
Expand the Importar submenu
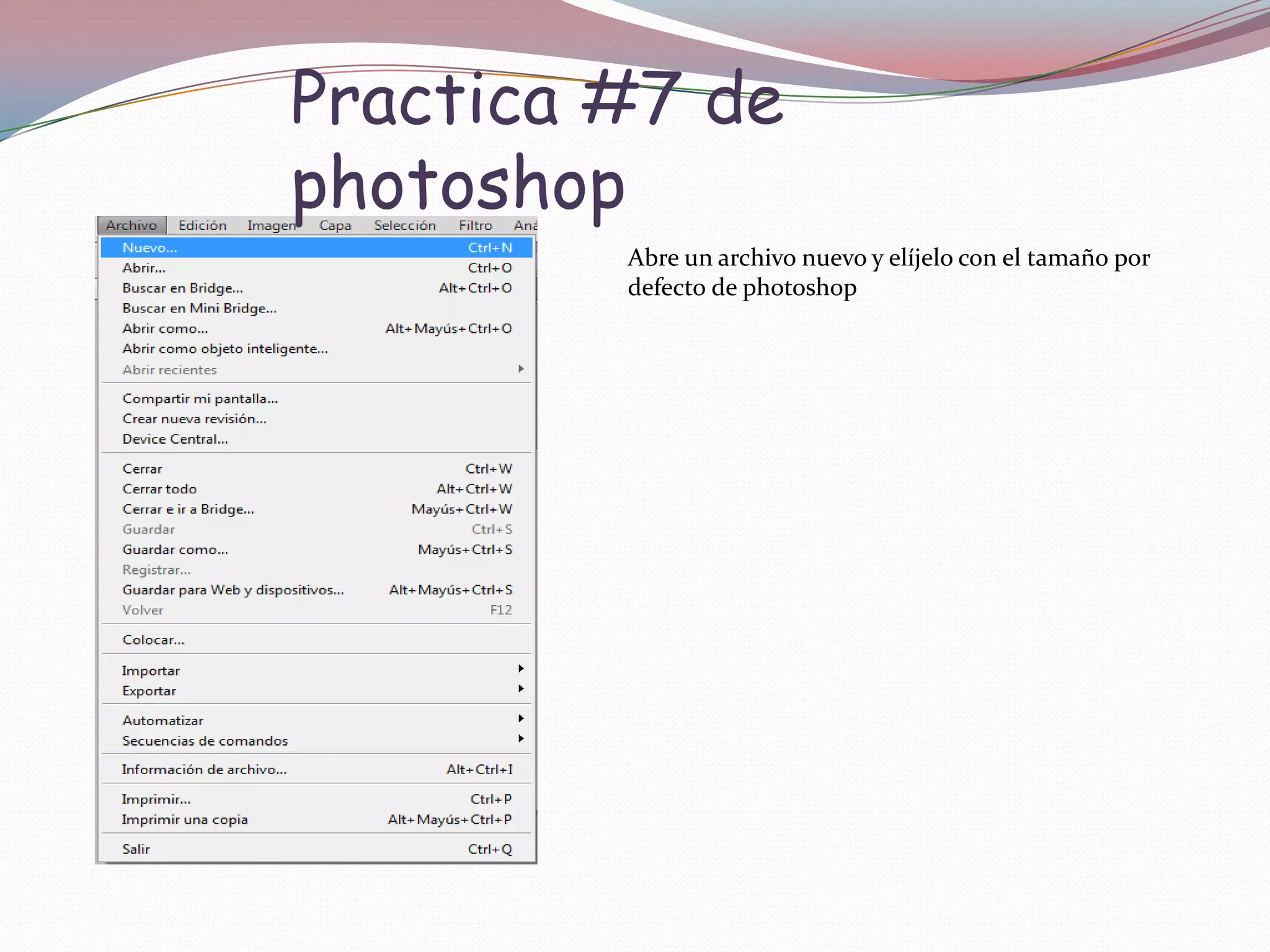pyautogui.click(x=151, y=671)
